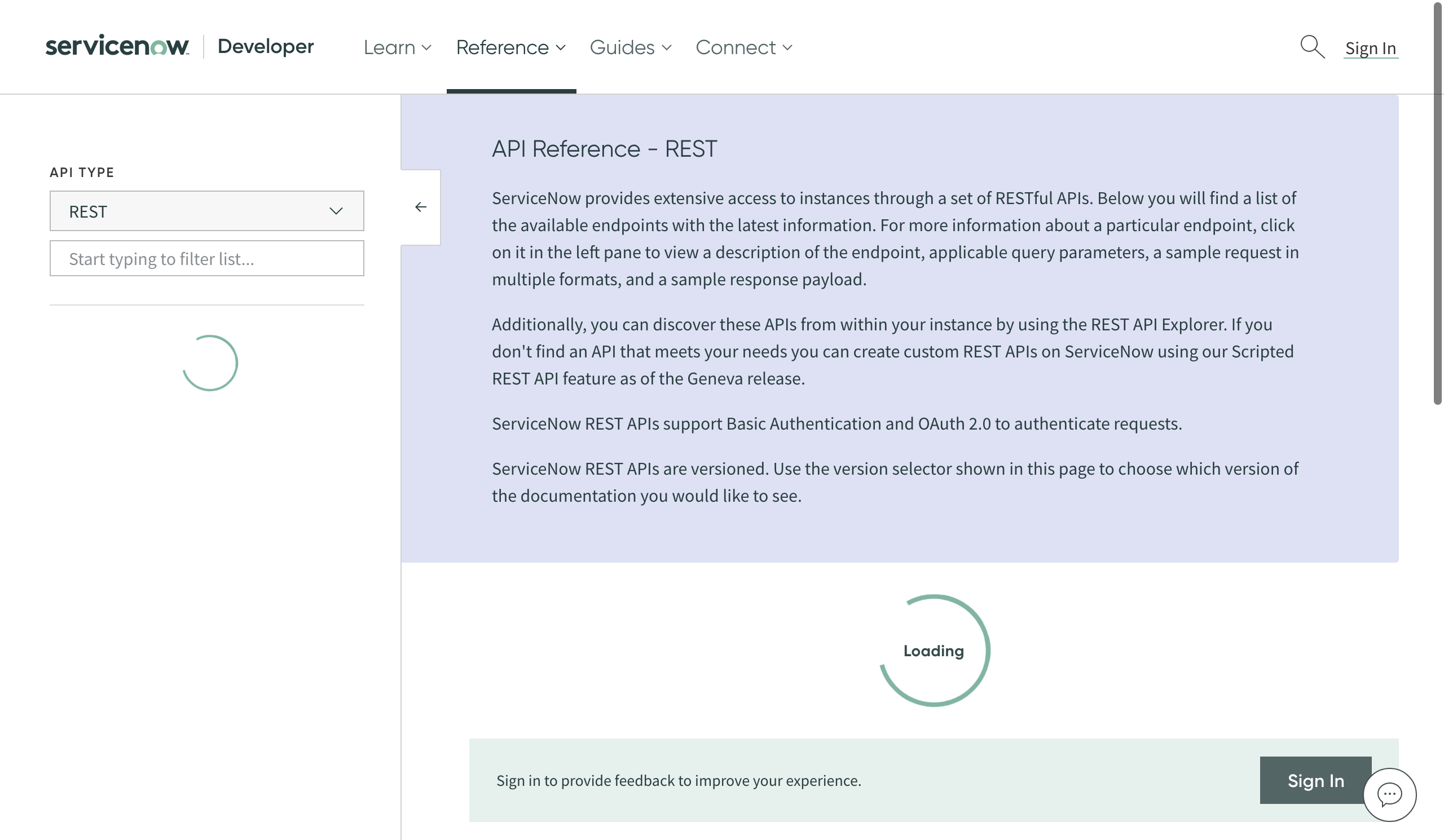Click the Developer site title

click(265, 46)
